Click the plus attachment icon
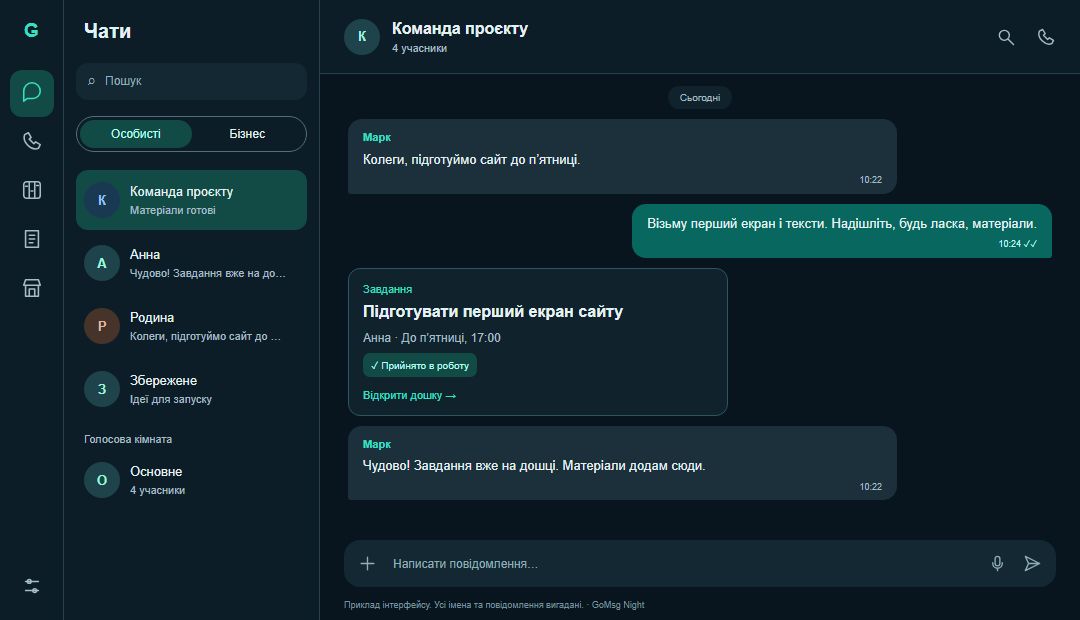The image size is (1080, 620). coord(367,564)
